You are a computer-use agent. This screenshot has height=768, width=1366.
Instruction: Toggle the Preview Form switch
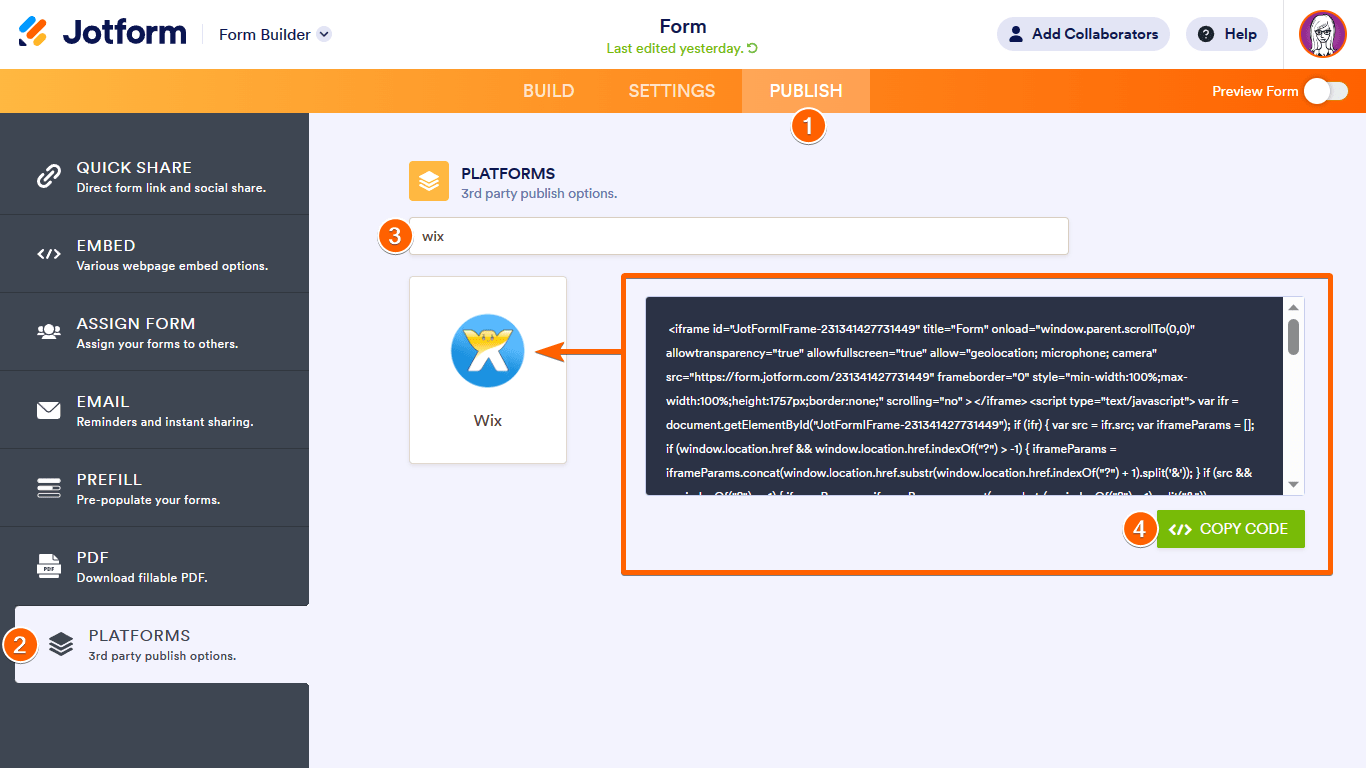pos(1326,91)
